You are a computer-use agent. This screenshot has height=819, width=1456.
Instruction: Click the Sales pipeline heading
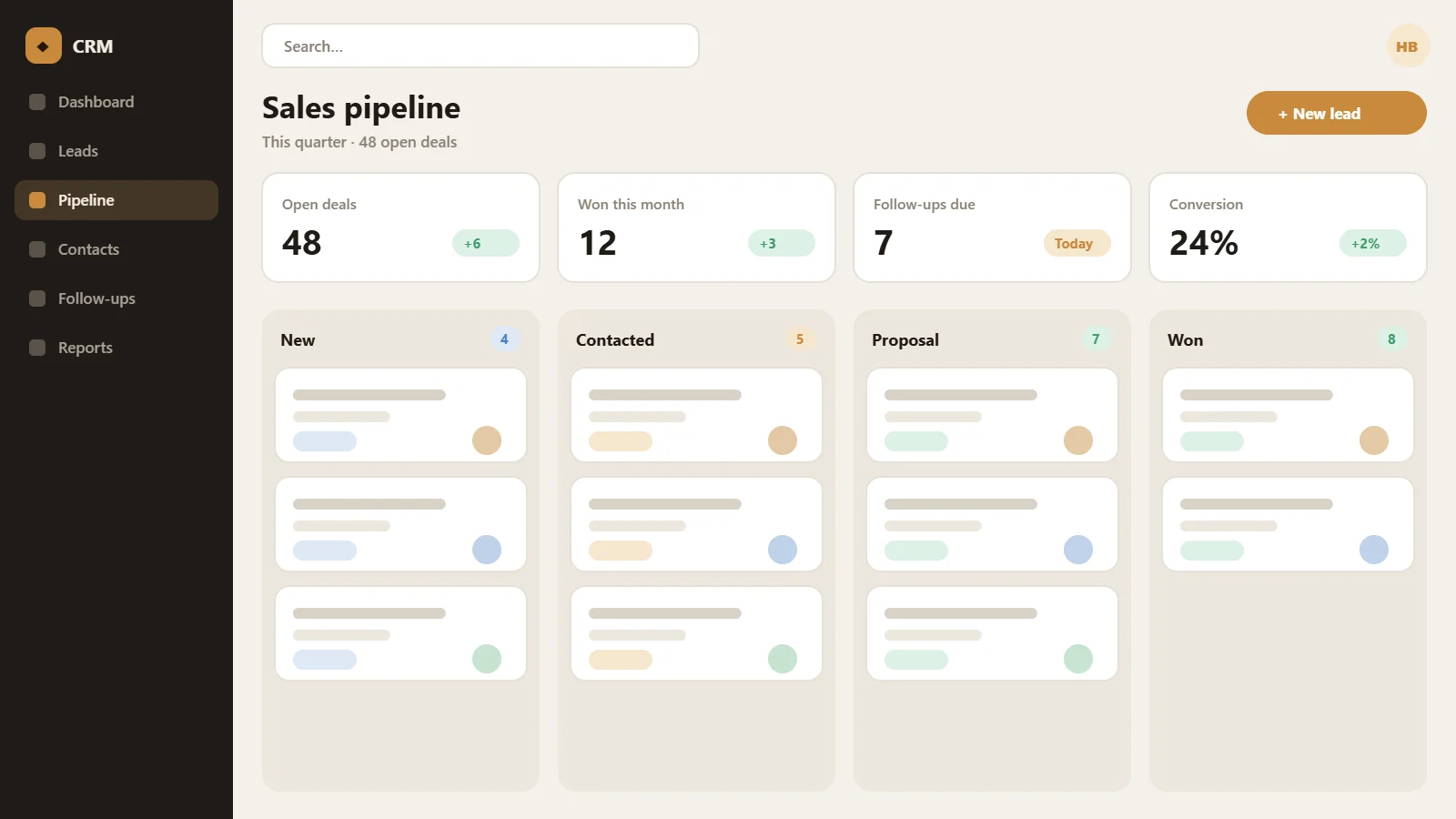point(361,107)
